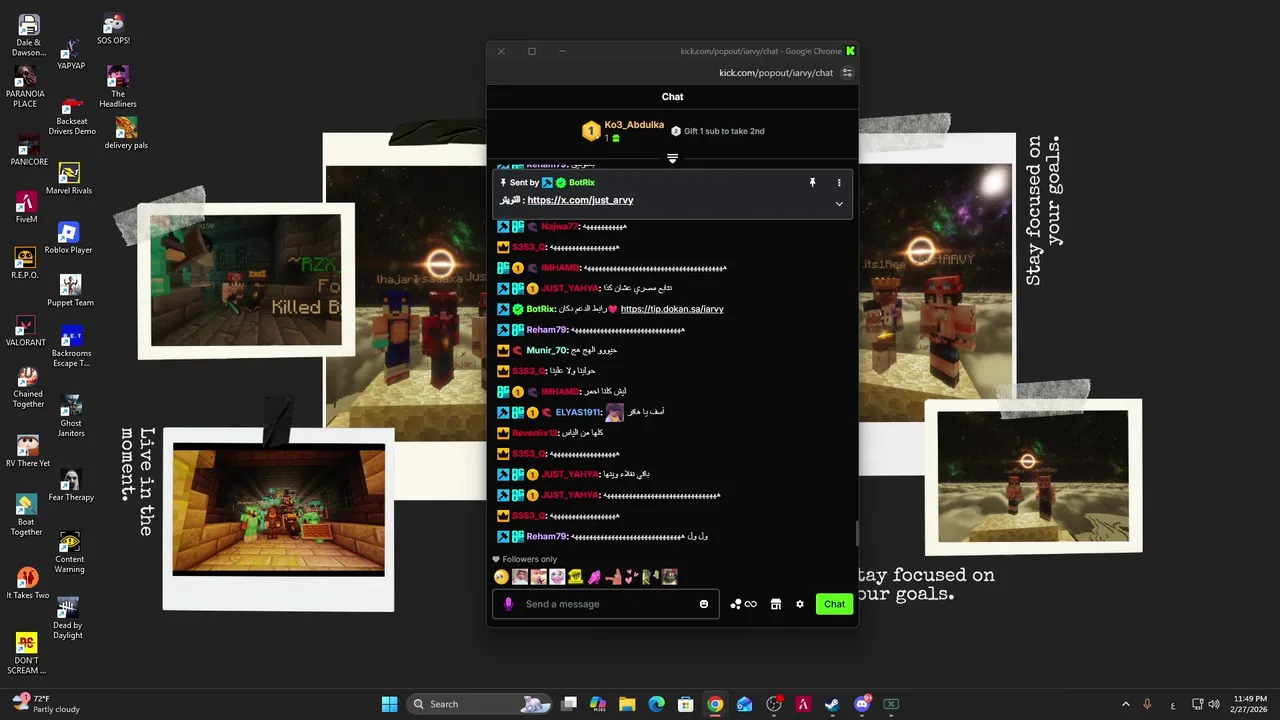Open FiveM desktop shortcut
The height and width of the screenshot is (720, 1280).
click(26, 208)
